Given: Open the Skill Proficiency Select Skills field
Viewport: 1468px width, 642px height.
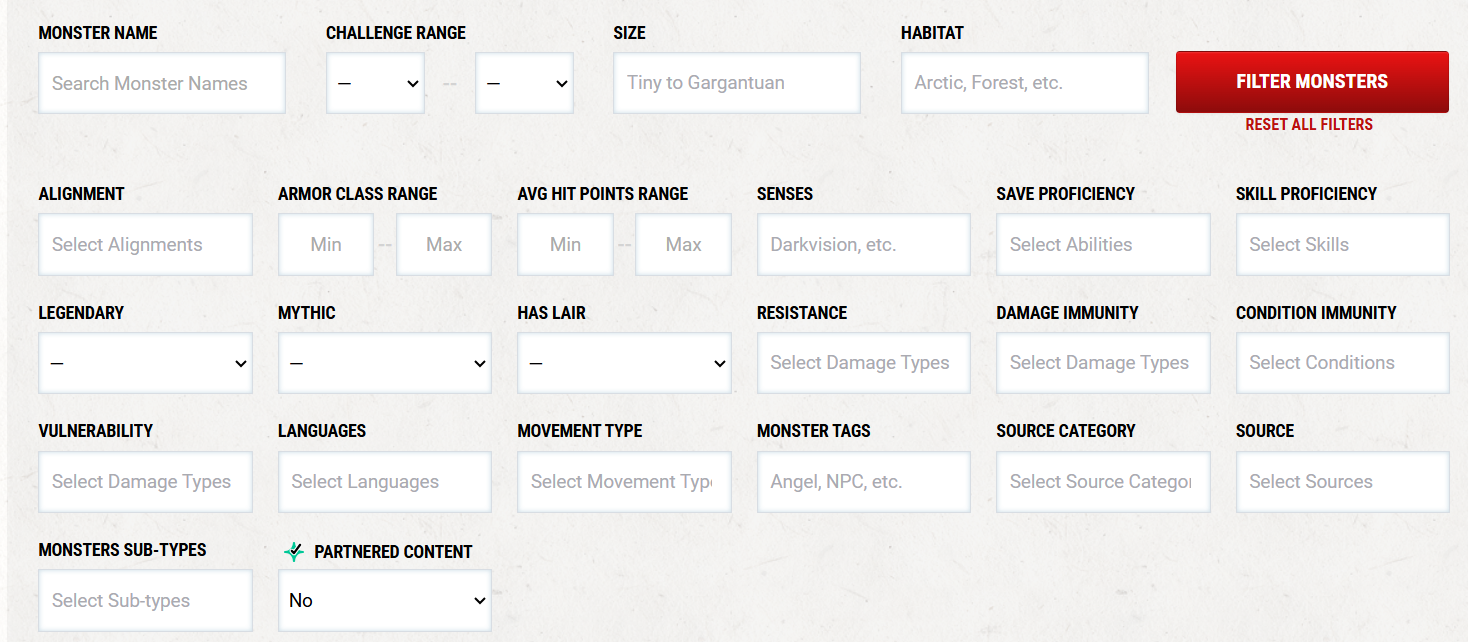Looking at the screenshot, I should (1342, 244).
